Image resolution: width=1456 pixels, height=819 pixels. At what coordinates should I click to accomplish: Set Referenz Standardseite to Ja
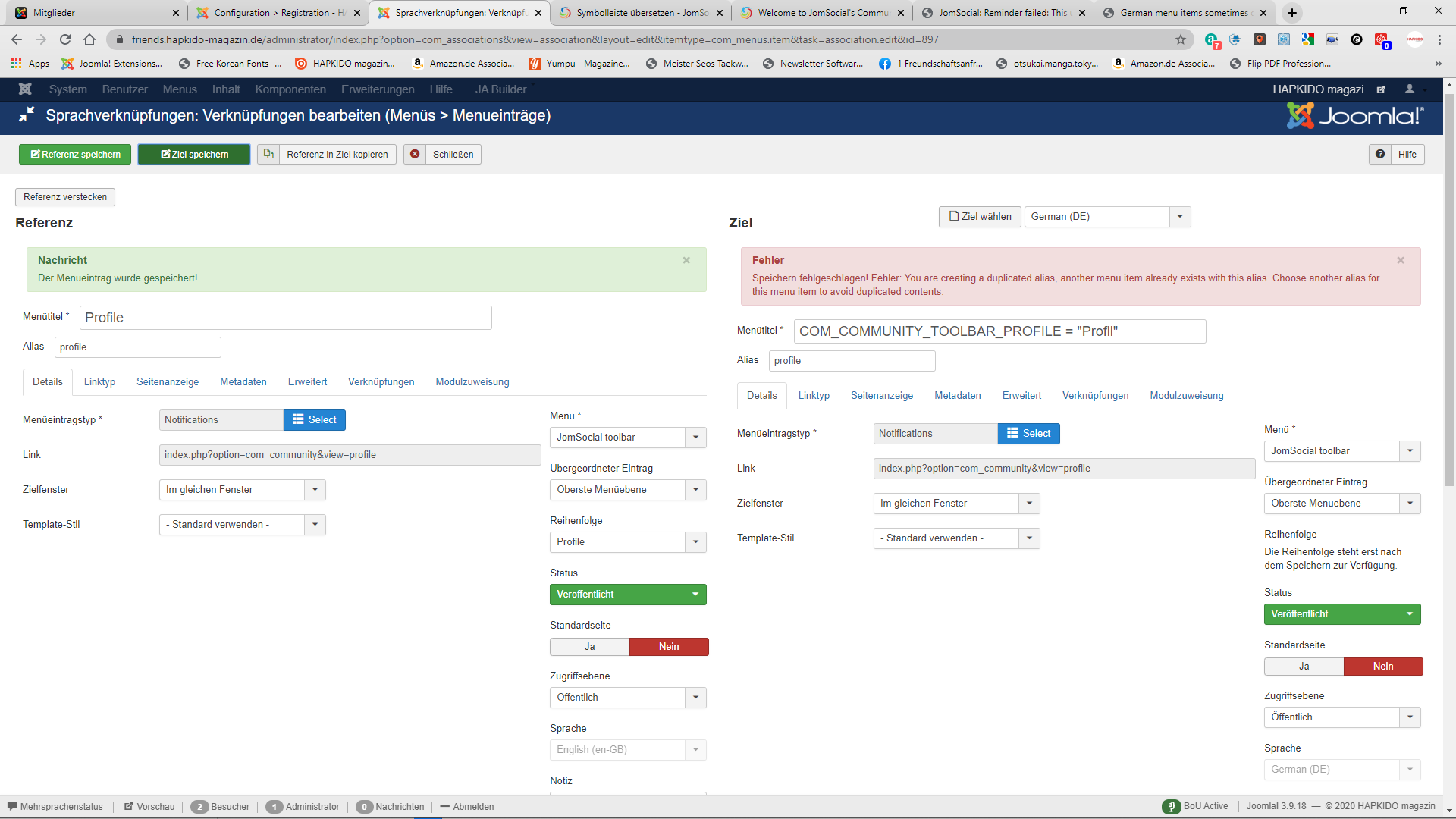[589, 647]
